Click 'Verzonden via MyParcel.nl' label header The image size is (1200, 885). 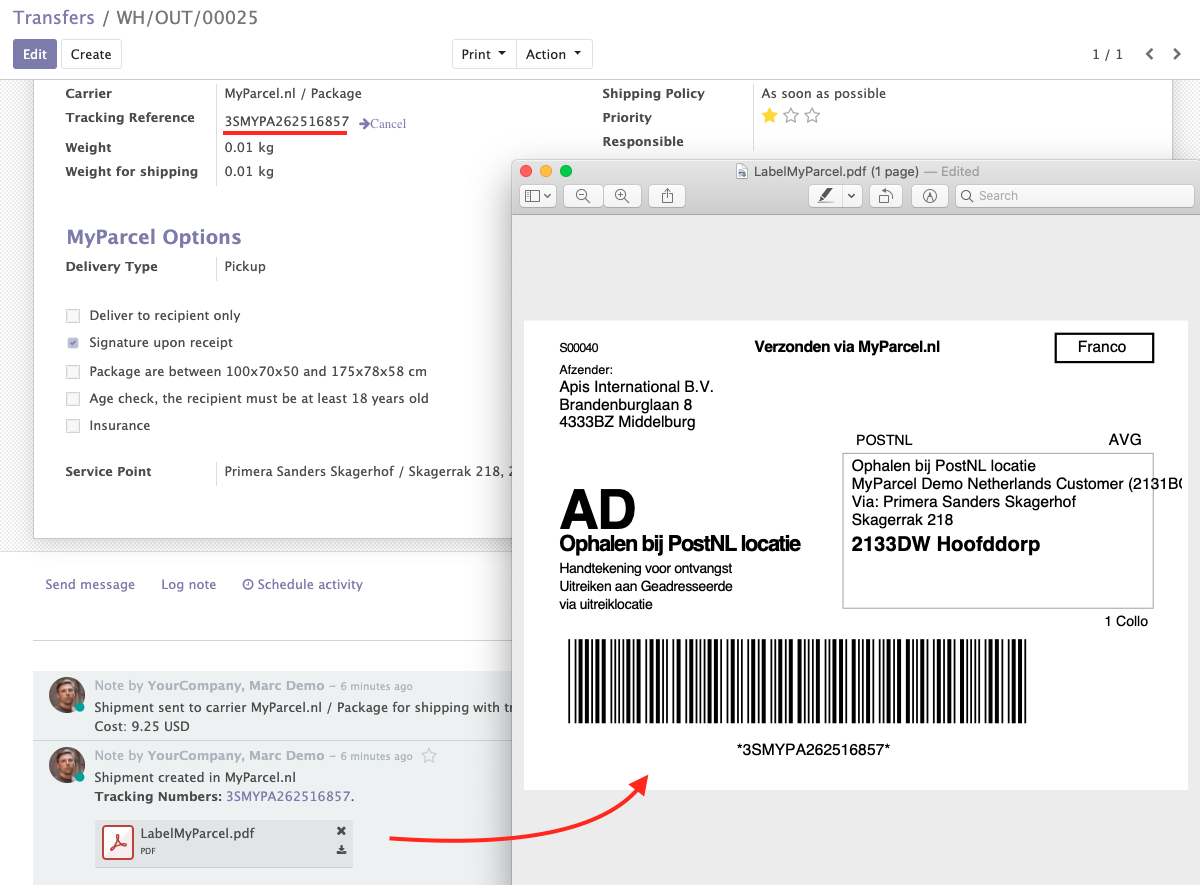(847, 347)
